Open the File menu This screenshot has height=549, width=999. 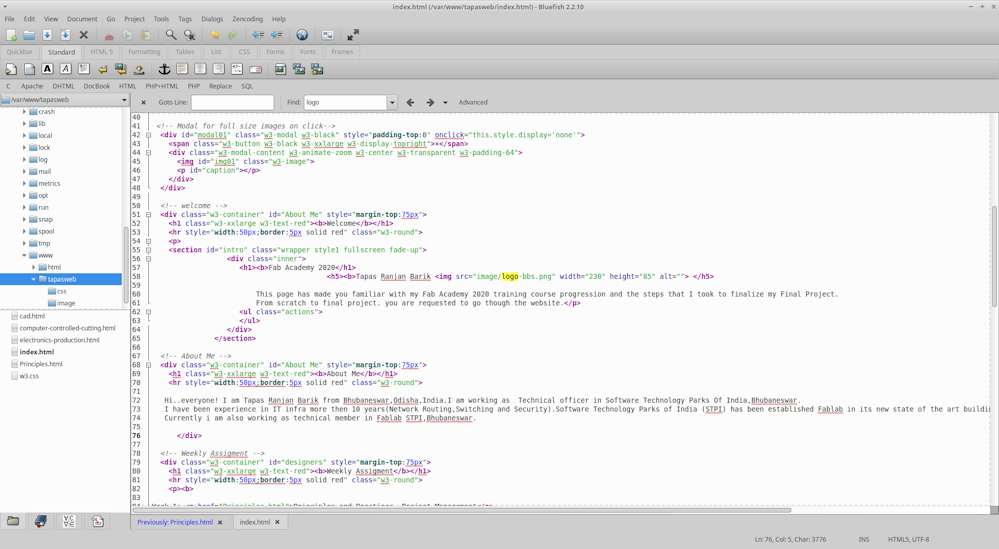click(x=10, y=19)
